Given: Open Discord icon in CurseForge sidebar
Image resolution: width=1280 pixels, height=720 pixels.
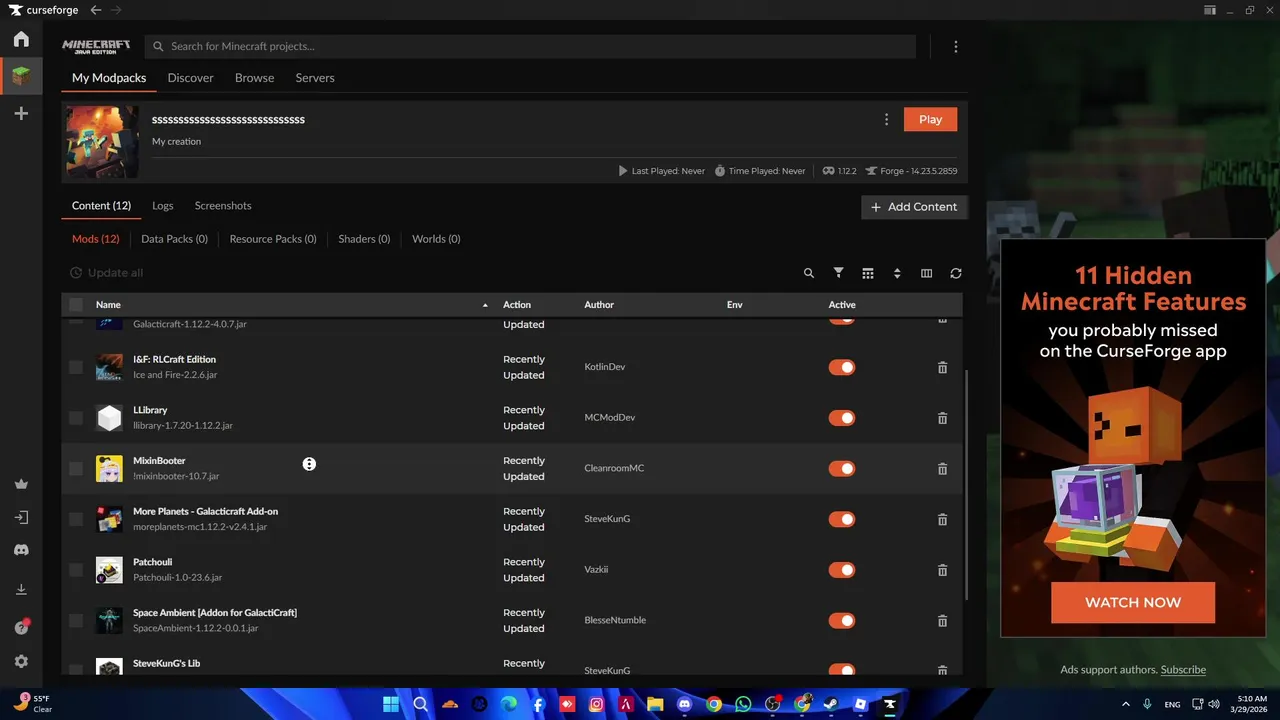Looking at the screenshot, I should point(21,550).
